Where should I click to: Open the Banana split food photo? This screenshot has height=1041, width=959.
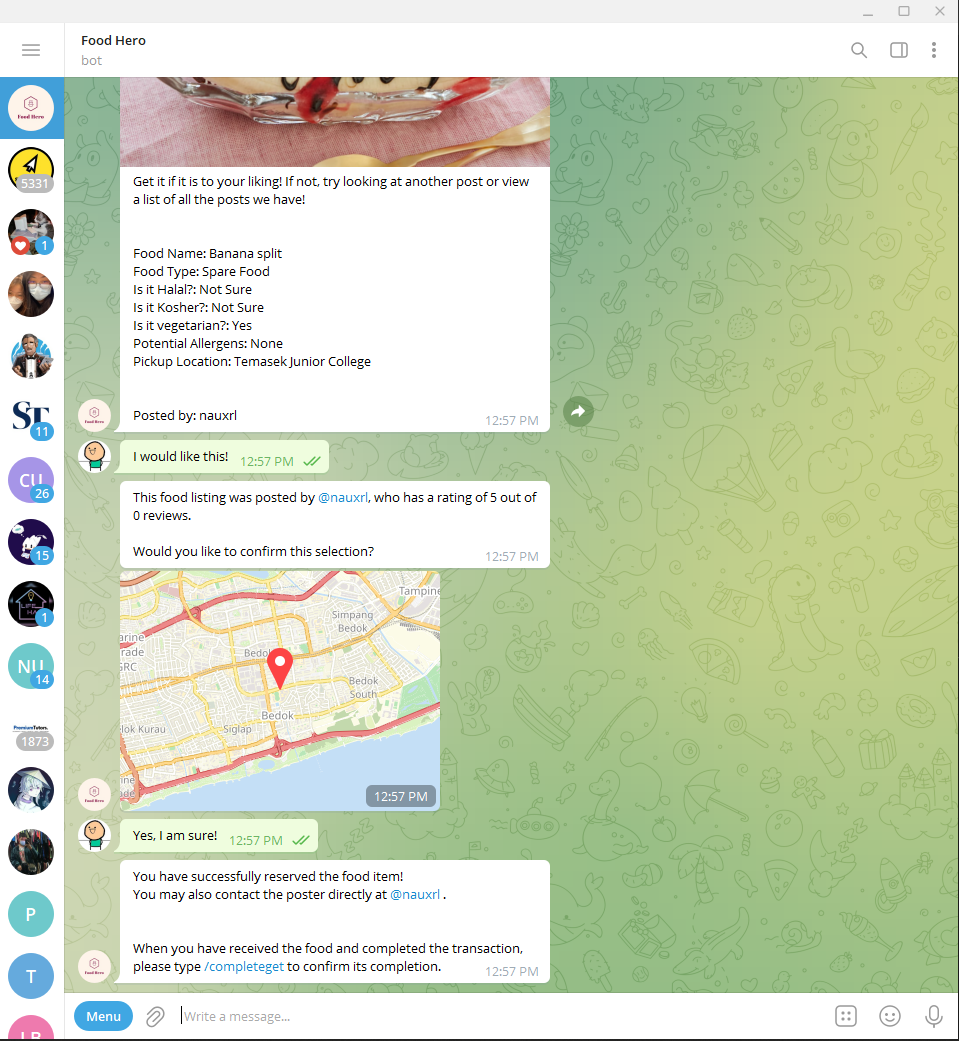[335, 121]
